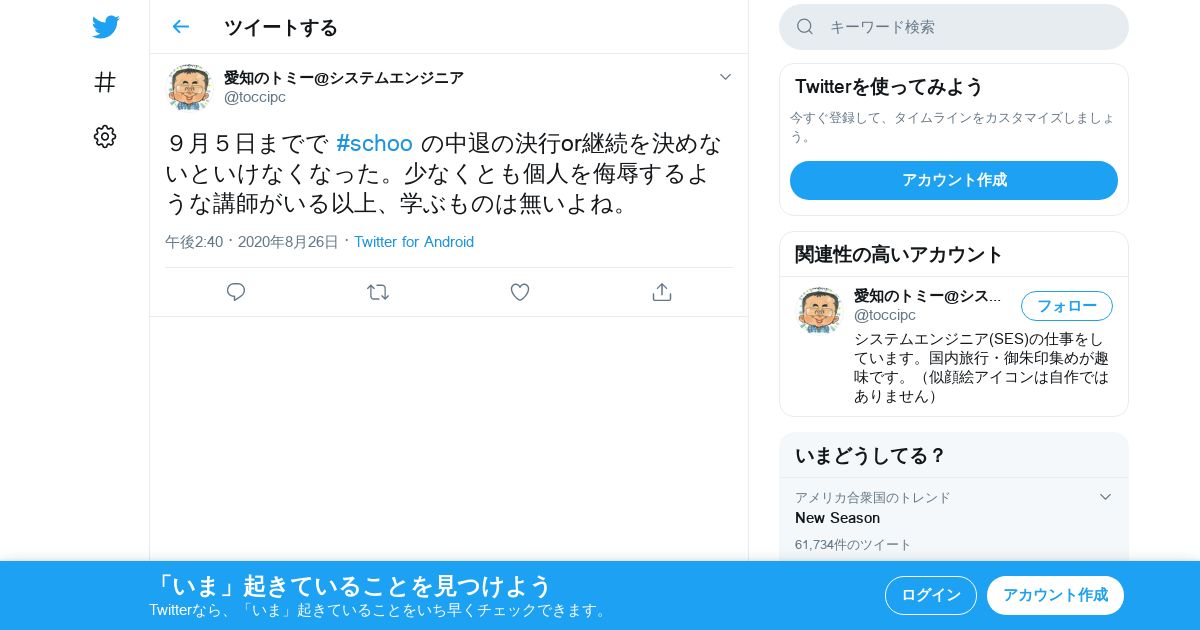Retweet the post with the retweet icon

pos(378,292)
